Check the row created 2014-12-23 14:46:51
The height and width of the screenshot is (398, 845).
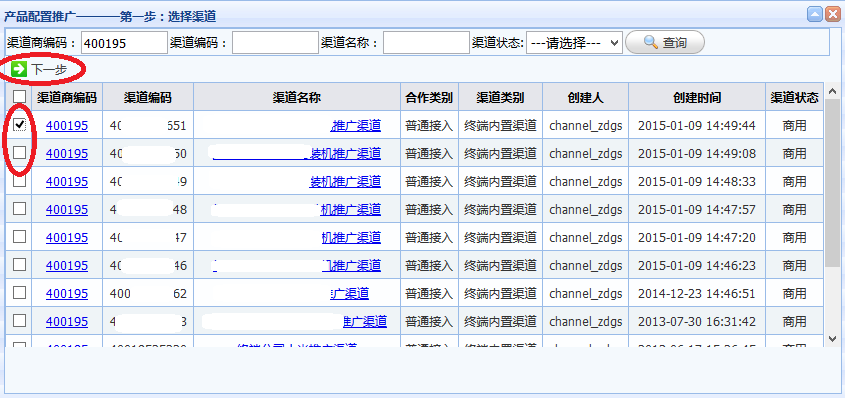click(x=19, y=292)
